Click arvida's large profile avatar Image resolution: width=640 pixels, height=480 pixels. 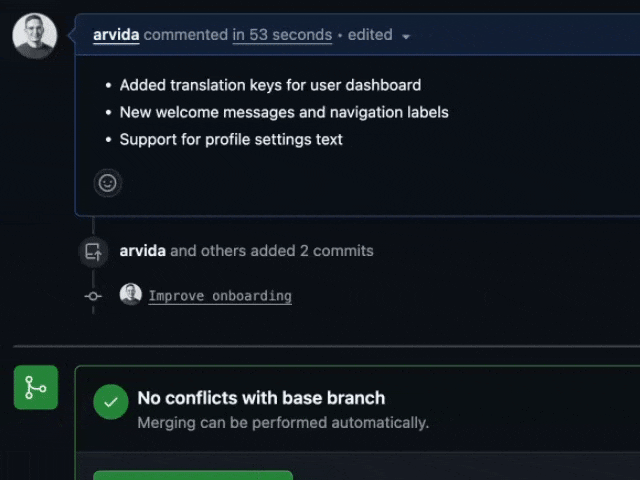[x=34, y=36]
